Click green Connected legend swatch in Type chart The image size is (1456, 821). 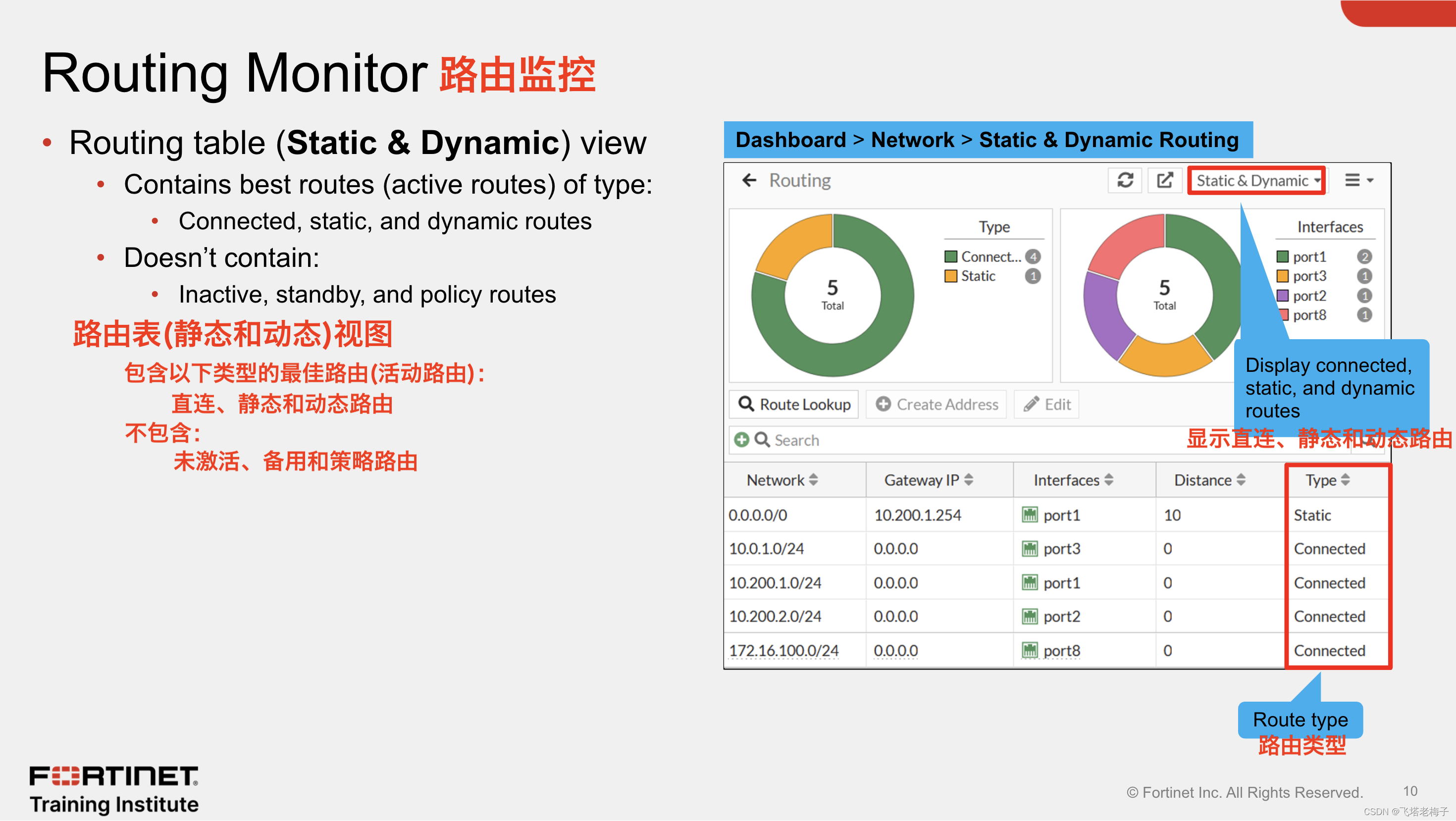click(951, 257)
